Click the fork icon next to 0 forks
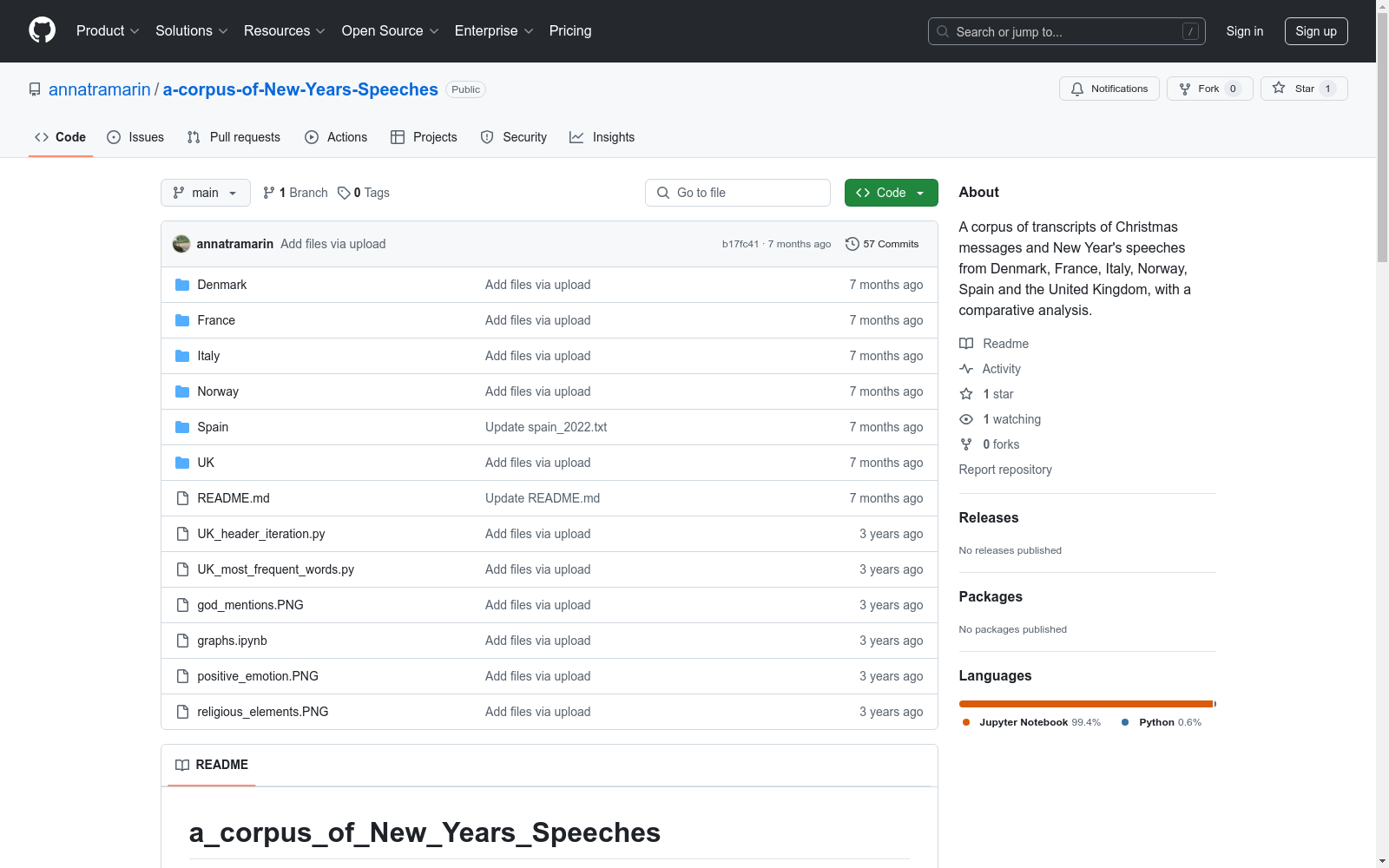This screenshot has height=868, width=1389. (966, 444)
